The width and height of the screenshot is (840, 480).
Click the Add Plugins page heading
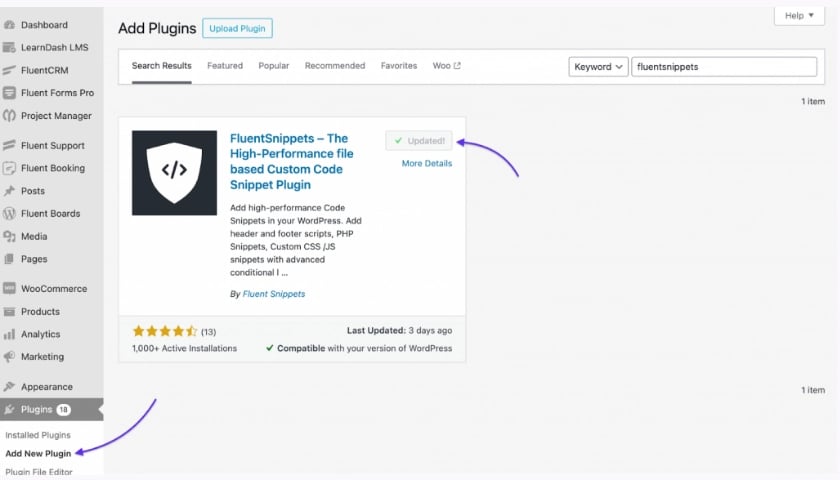[157, 28]
